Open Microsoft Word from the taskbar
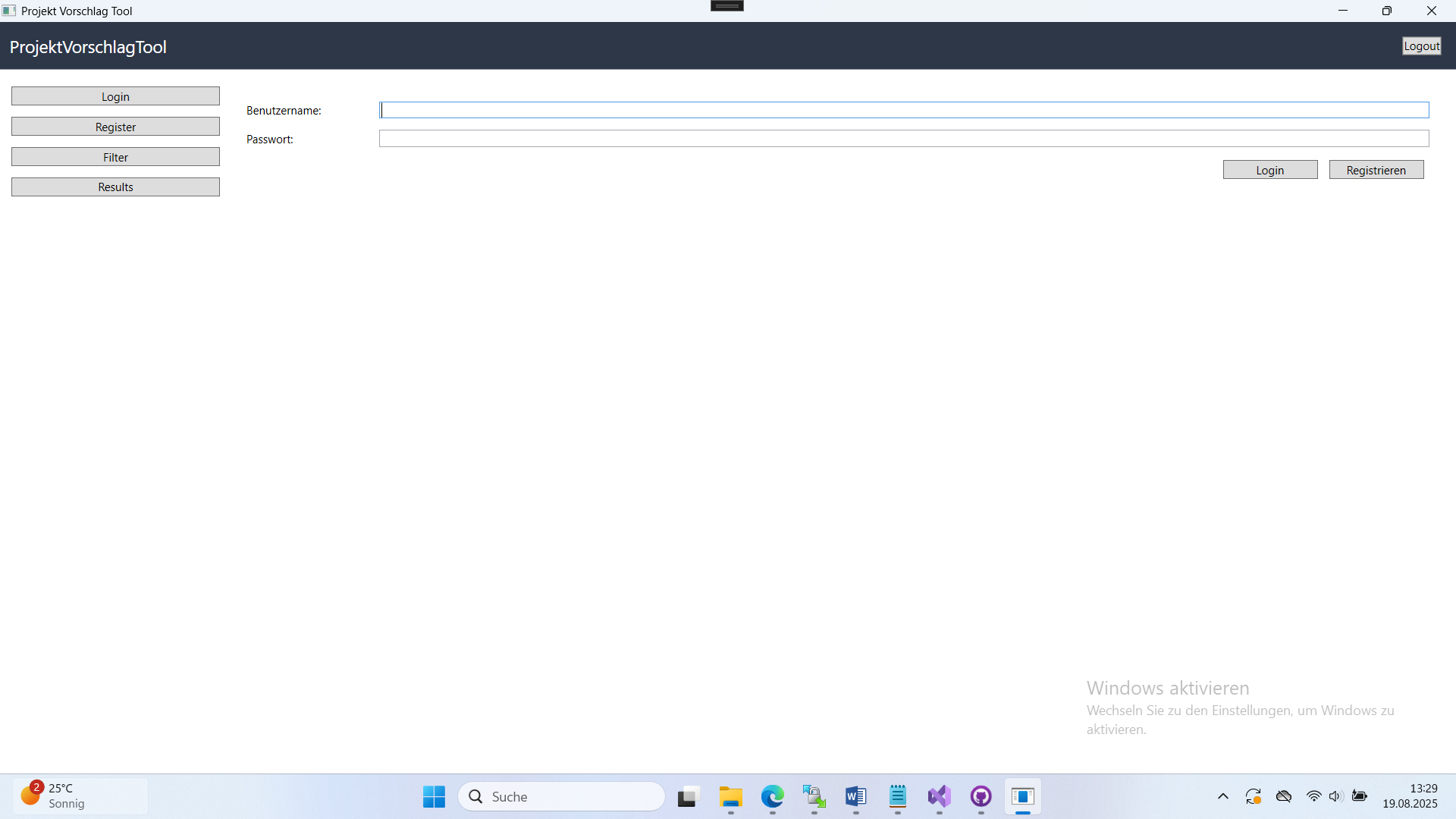1456x819 pixels. click(x=855, y=797)
